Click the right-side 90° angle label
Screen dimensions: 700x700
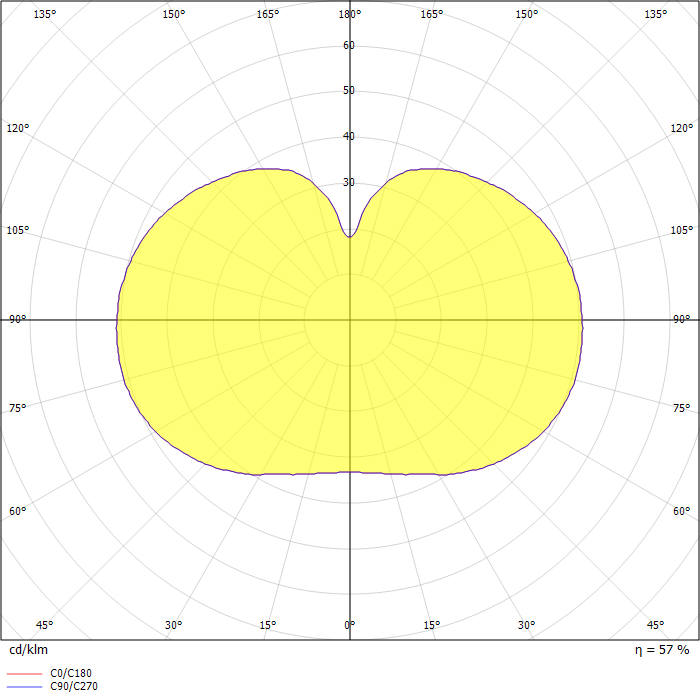pyautogui.click(x=682, y=319)
